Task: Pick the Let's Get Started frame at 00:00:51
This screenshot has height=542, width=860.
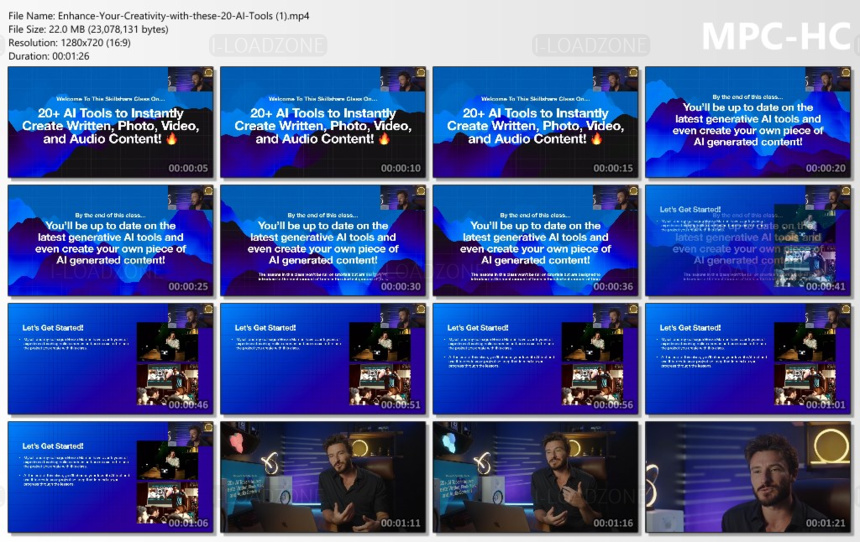Action: [323, 359]
